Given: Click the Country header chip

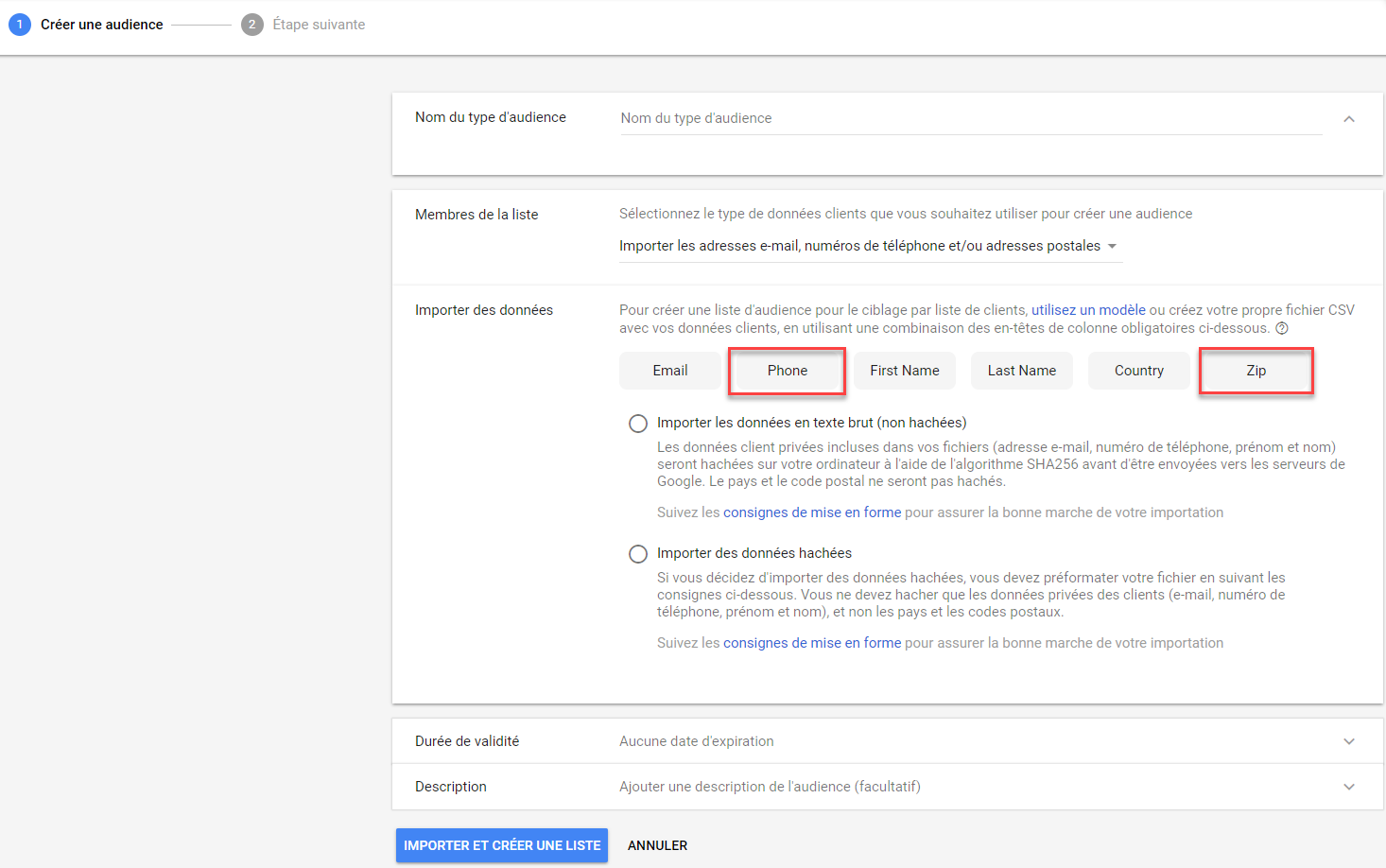Looking at the screenshot, I should [1139, 371].
